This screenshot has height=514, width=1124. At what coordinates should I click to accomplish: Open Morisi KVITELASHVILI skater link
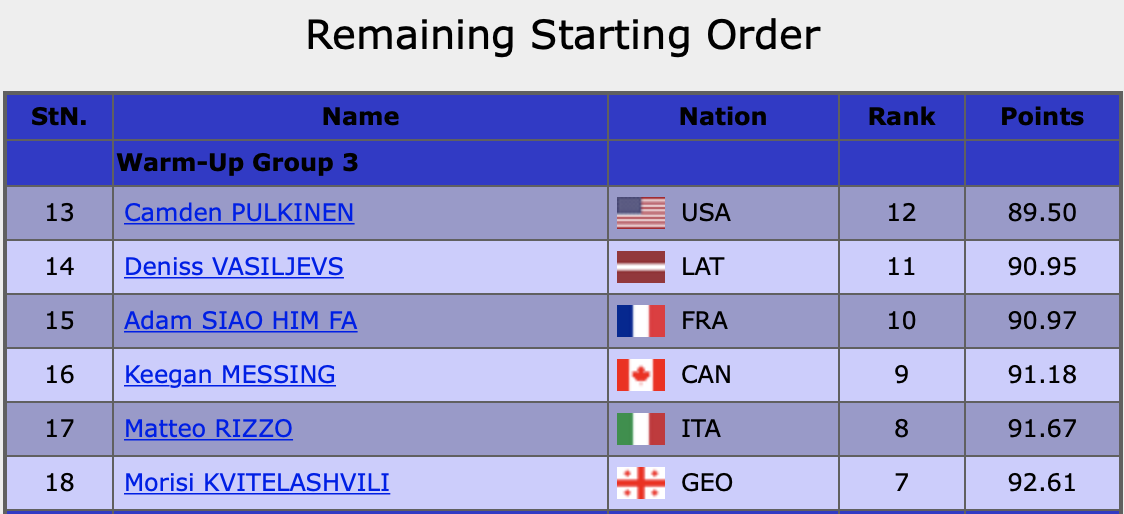tap(257, 483)
